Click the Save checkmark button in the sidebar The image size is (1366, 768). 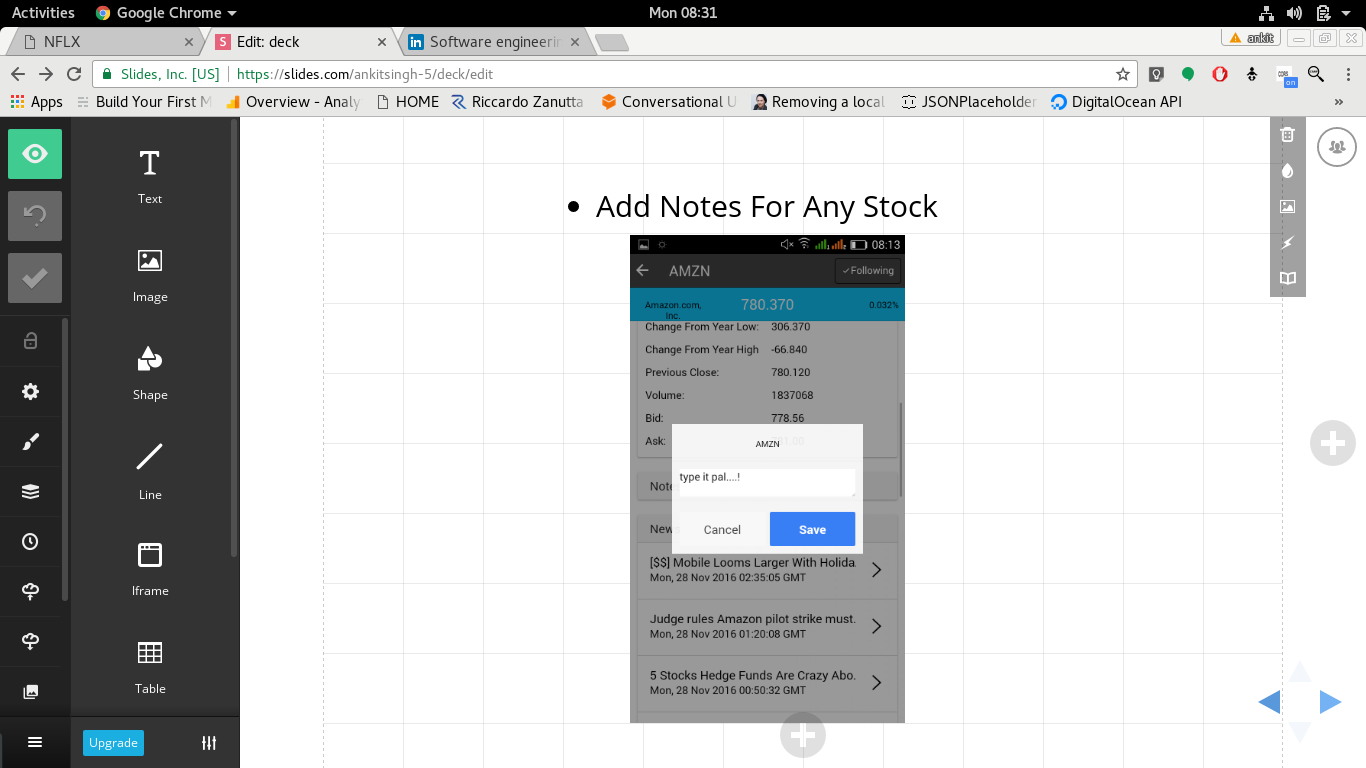pyautogui.click(x=35, y=278)
